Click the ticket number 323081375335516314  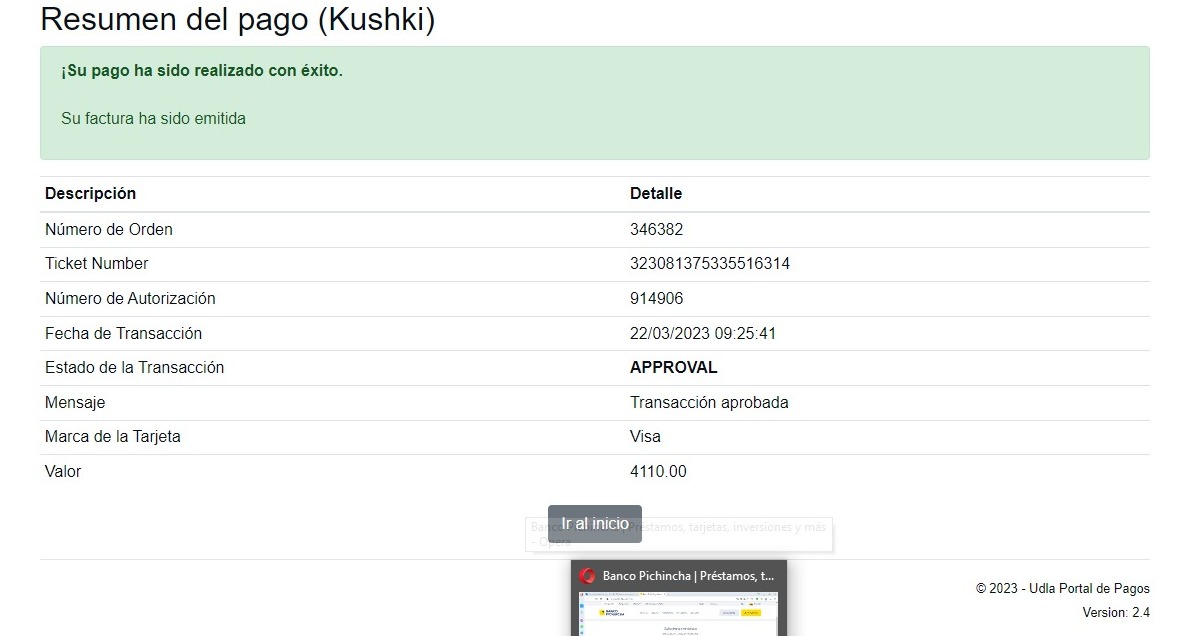click(710, 264)
